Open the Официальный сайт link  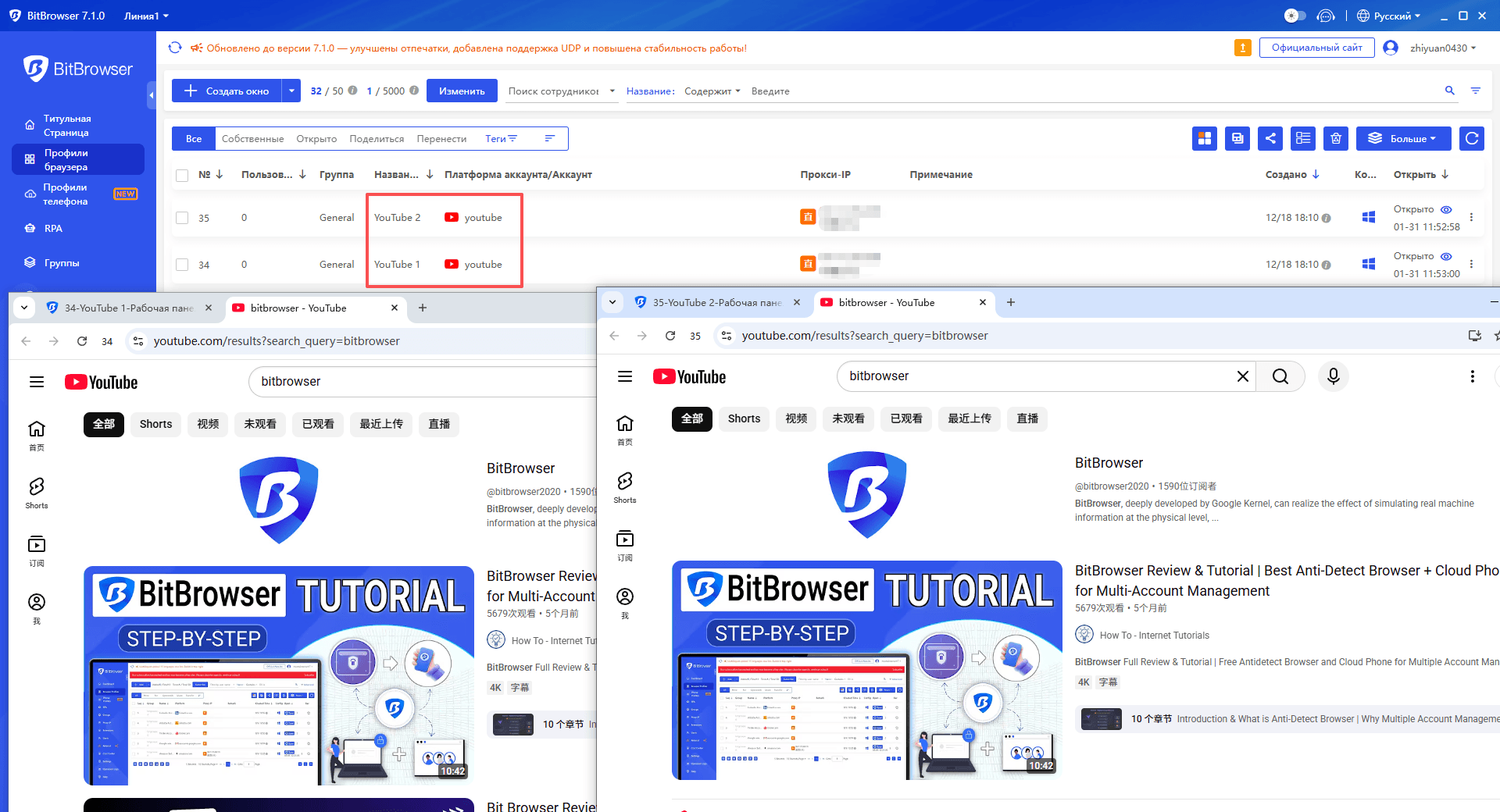(1316, 47)
